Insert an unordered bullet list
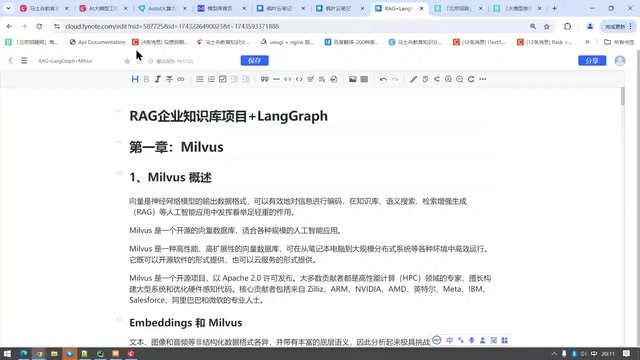This screenshot has height=360, width=640. [200, 79]
